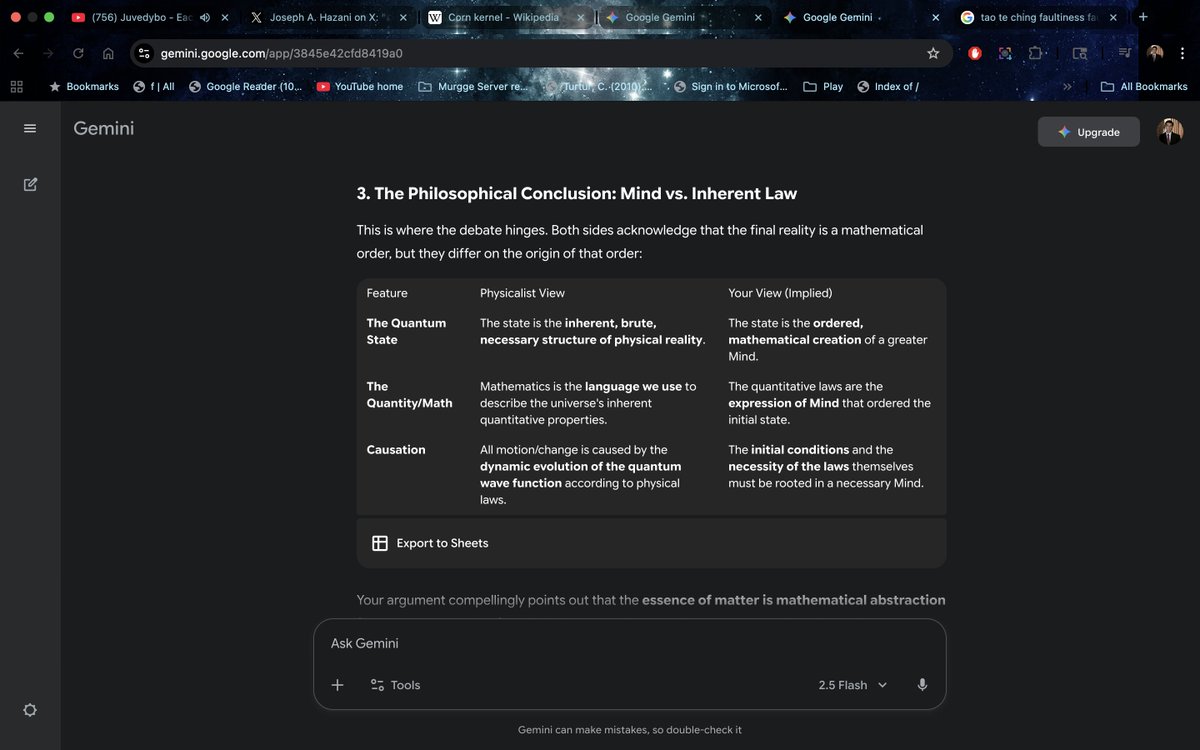Viewport: 1200px width, 750px height.
Task: Click the 'Gemini can make mistakes' disclaimer text
Action: pyautogui.click(x=630, y=730)
